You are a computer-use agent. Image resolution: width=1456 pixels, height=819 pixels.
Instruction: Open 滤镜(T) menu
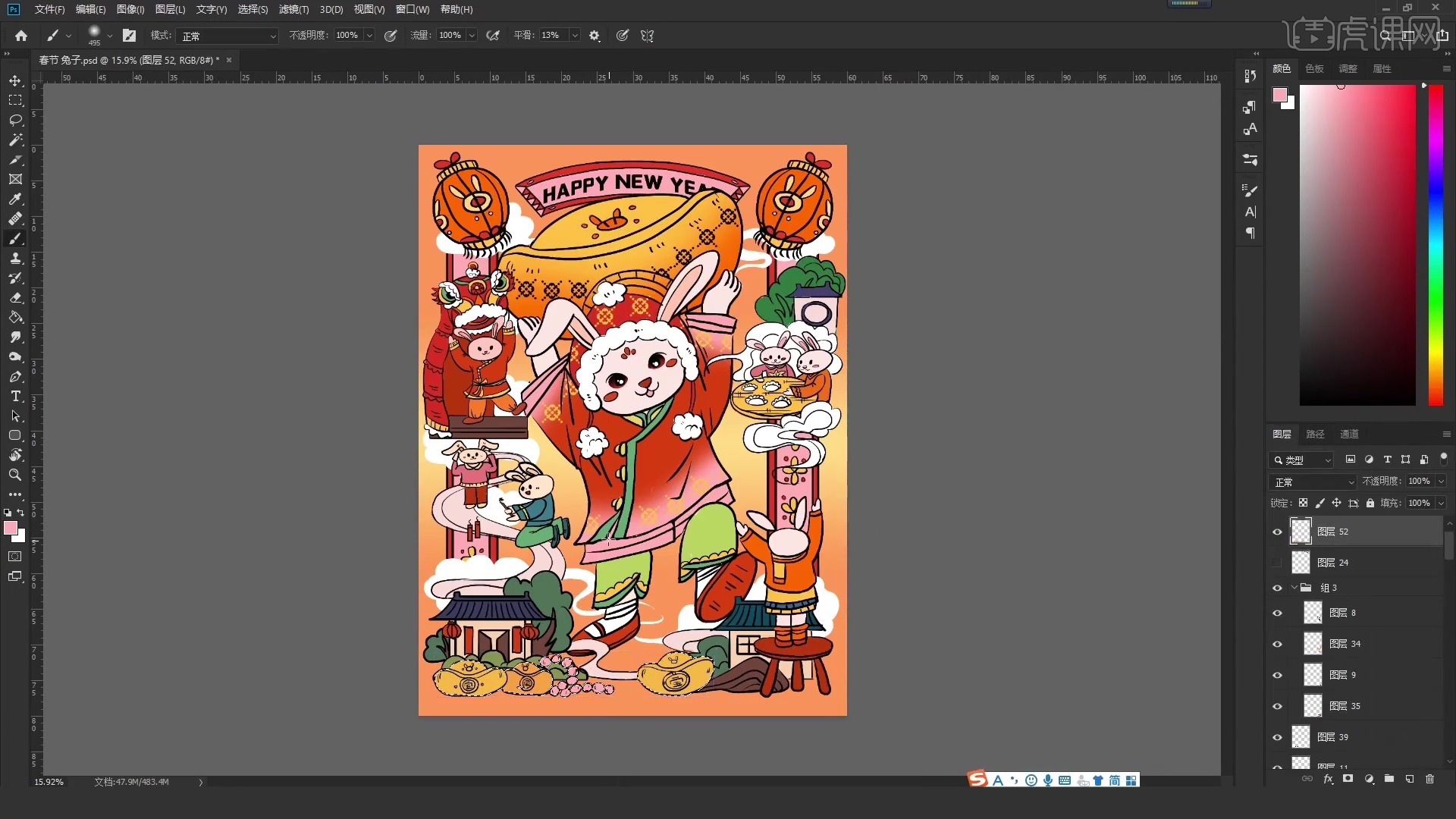293,9
